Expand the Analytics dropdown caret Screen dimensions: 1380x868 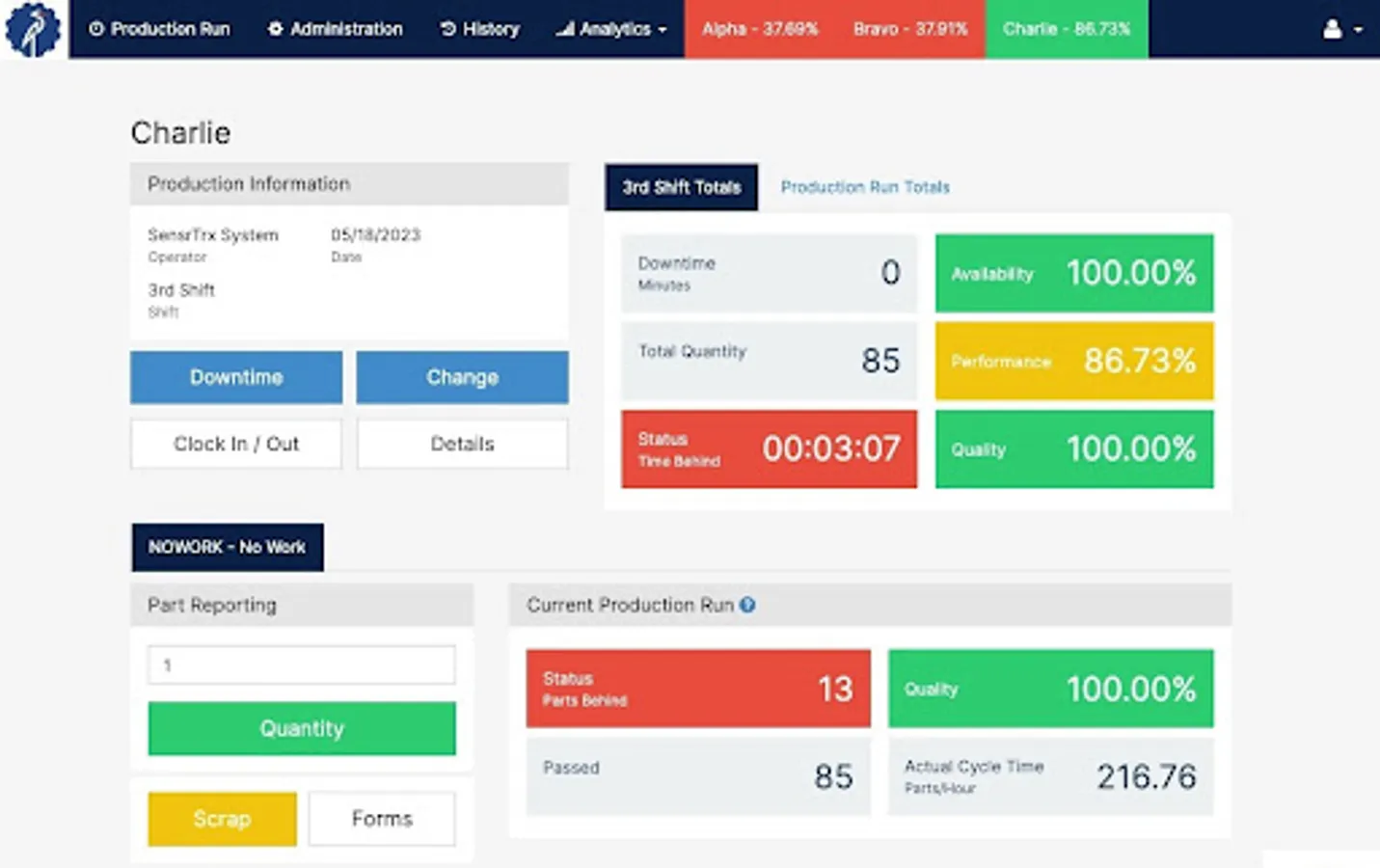(x=662, y=30)
